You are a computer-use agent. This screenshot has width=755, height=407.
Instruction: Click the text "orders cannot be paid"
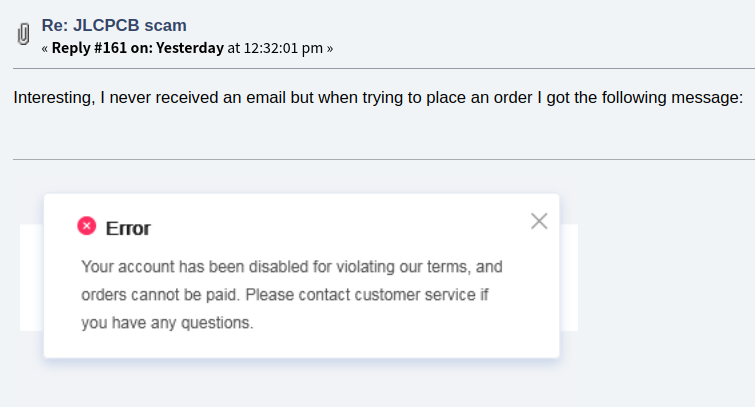tap(160, 296)
